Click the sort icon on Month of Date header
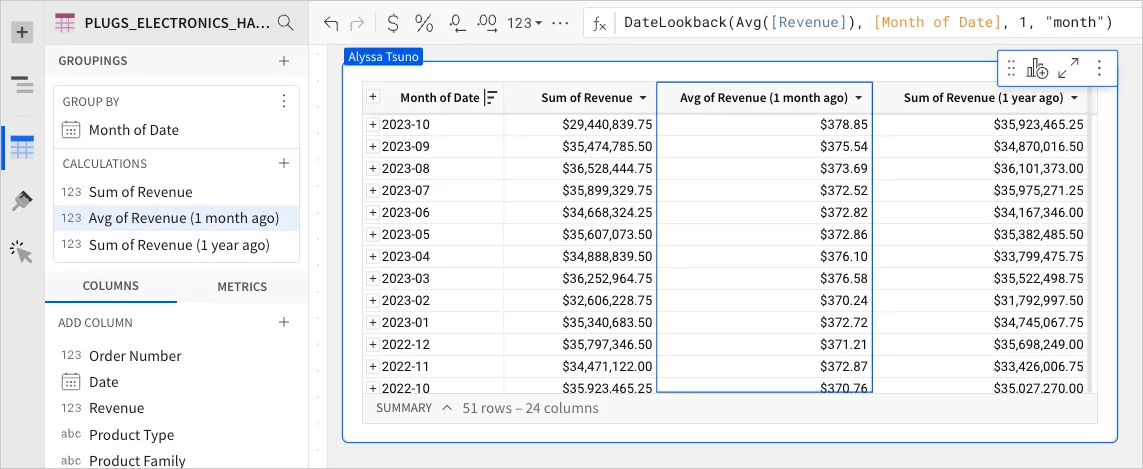Viewport: 1143px width, 469px height. (492, 97)
